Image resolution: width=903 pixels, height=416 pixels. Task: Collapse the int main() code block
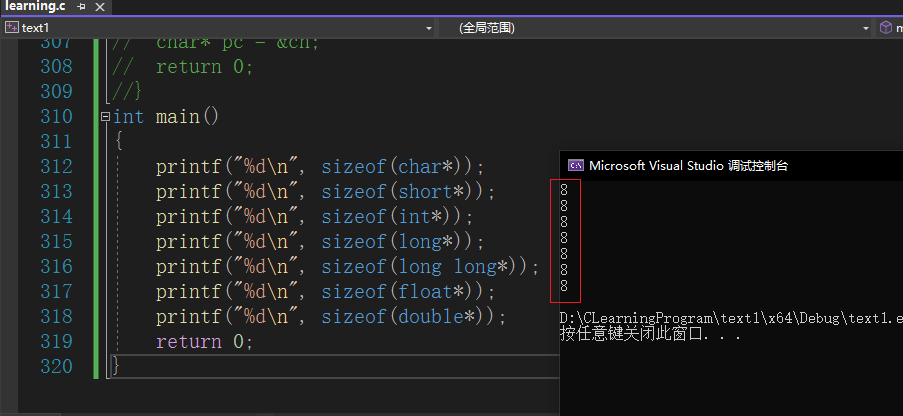105,116
